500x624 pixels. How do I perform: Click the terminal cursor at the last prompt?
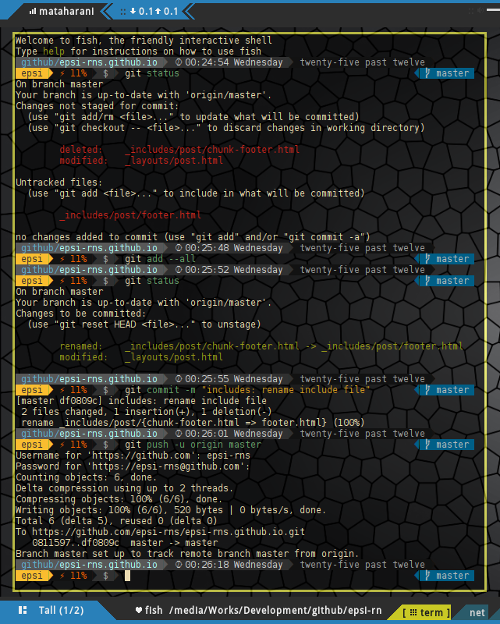pos(127,575)
